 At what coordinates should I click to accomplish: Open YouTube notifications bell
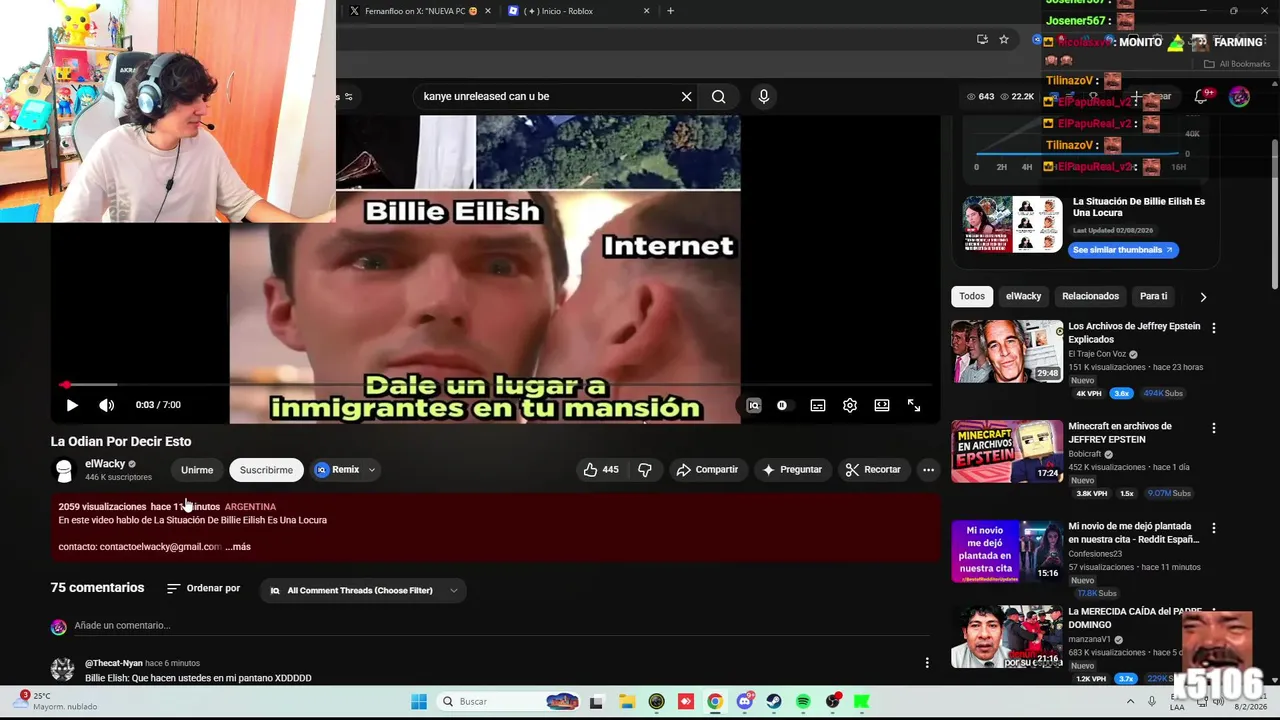(x=1201, y=97)
